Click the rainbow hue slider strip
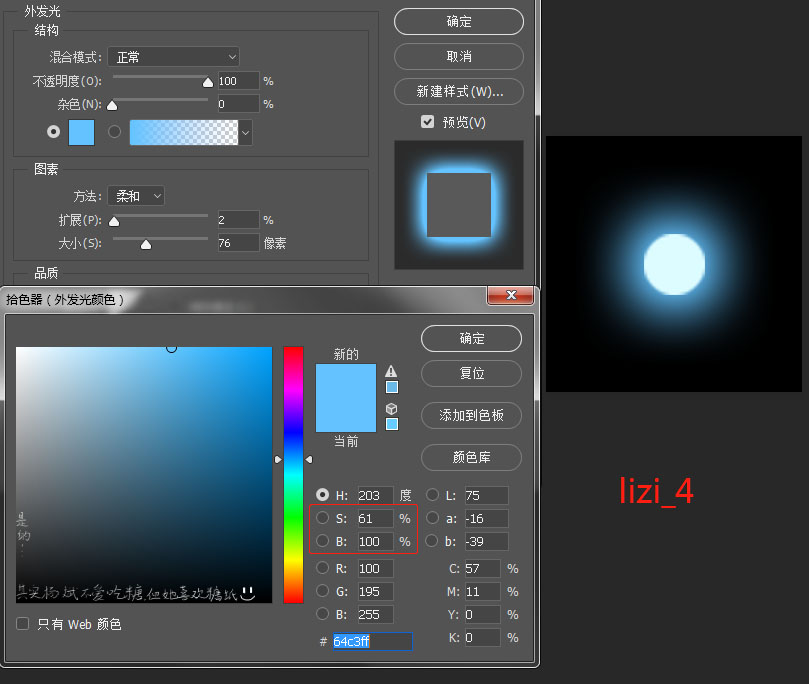The image size is (809, 684). click(293, 475)
